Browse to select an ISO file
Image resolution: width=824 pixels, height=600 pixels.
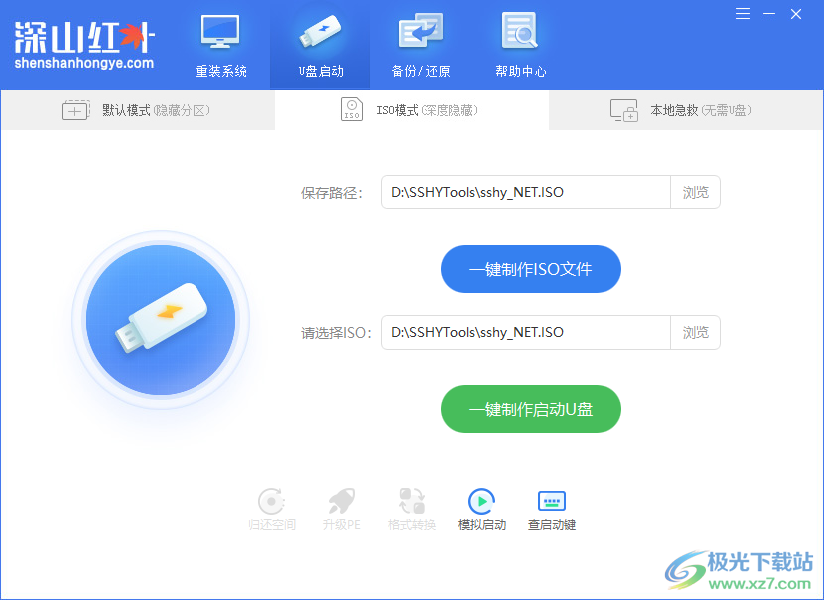(695, 332)
